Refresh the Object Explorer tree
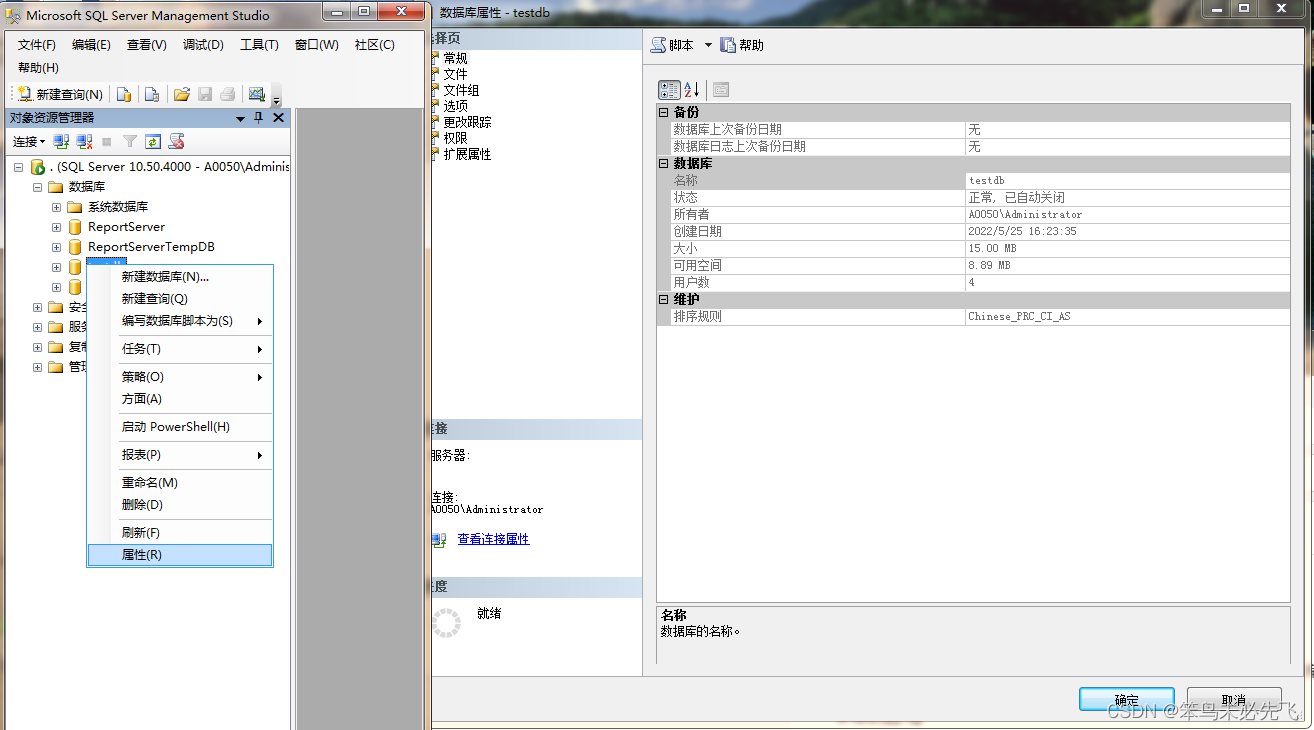1314x730 pixels. (154, 141)
